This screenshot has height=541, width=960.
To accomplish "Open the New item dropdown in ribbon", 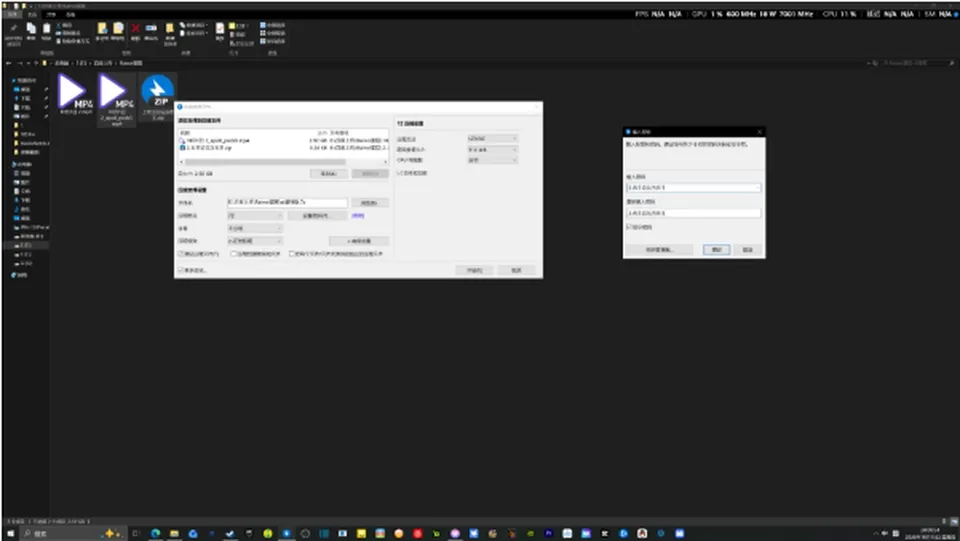I will click(193, 26).
